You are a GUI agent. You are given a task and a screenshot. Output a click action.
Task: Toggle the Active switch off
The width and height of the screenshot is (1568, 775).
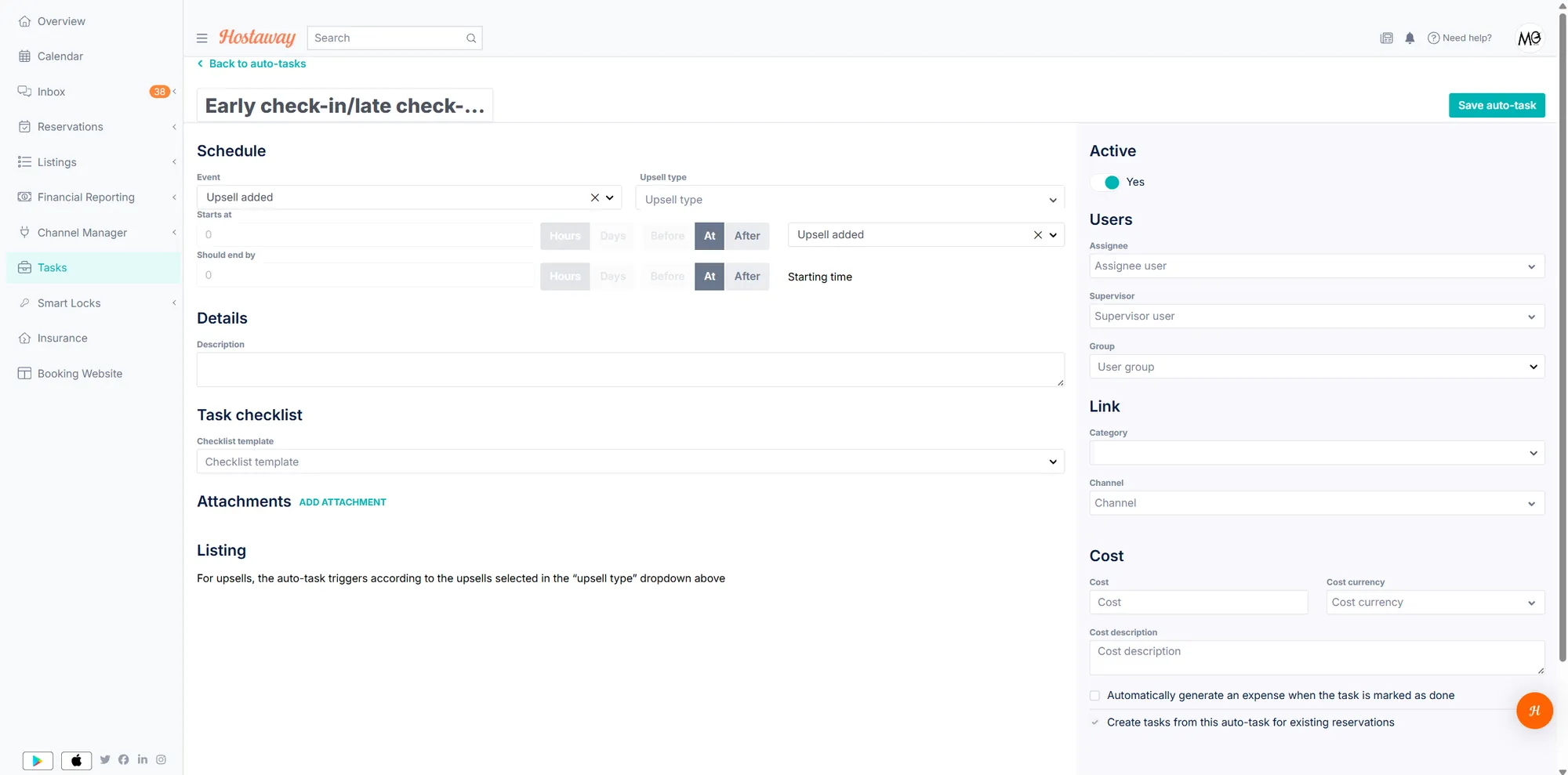[x=1106, y=182]
